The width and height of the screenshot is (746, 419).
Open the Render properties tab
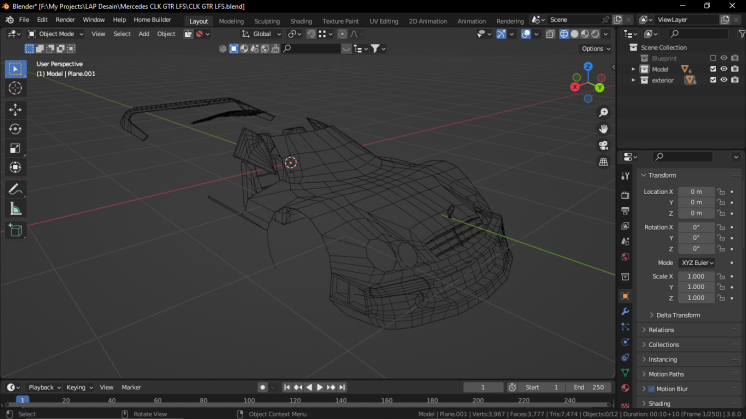pos(625,195)
